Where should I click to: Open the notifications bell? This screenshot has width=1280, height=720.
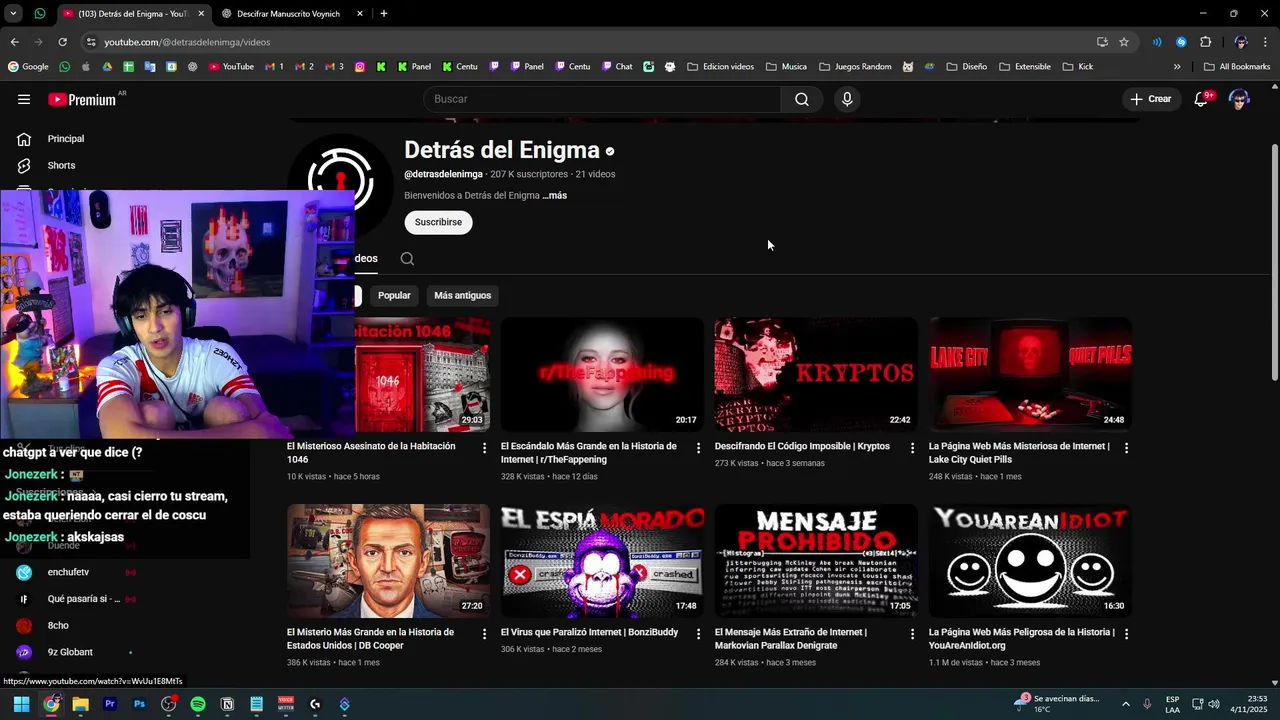pyautogui.click(x=1202, y=99)
